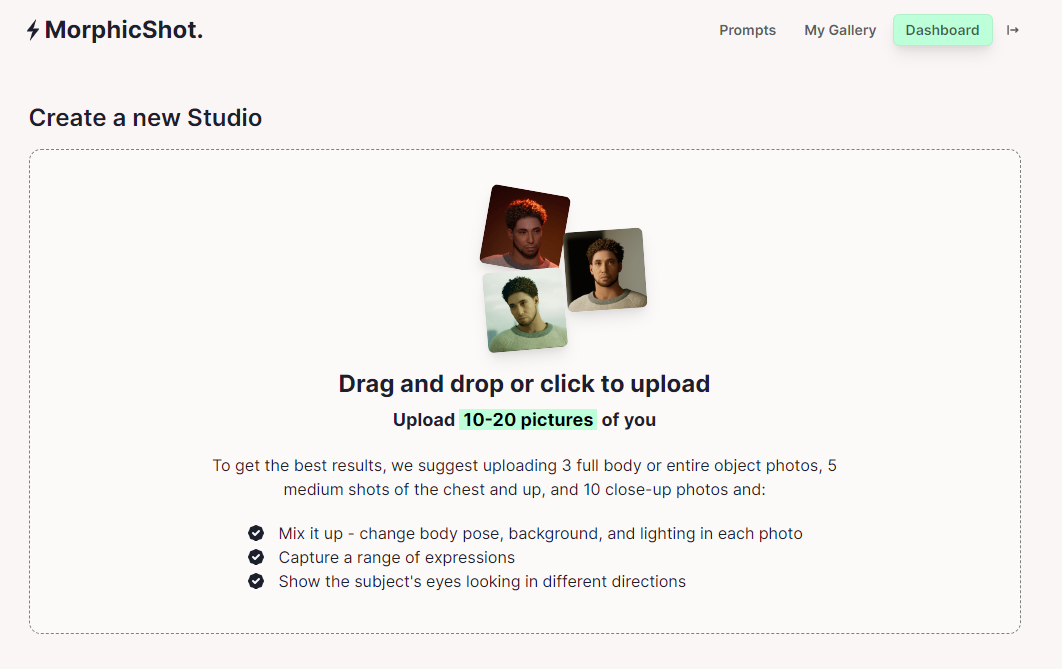This screenshot has height=669, width=1062.
Task: Click the eyes looking in different directions tip
Action: [x=482, y=582]
